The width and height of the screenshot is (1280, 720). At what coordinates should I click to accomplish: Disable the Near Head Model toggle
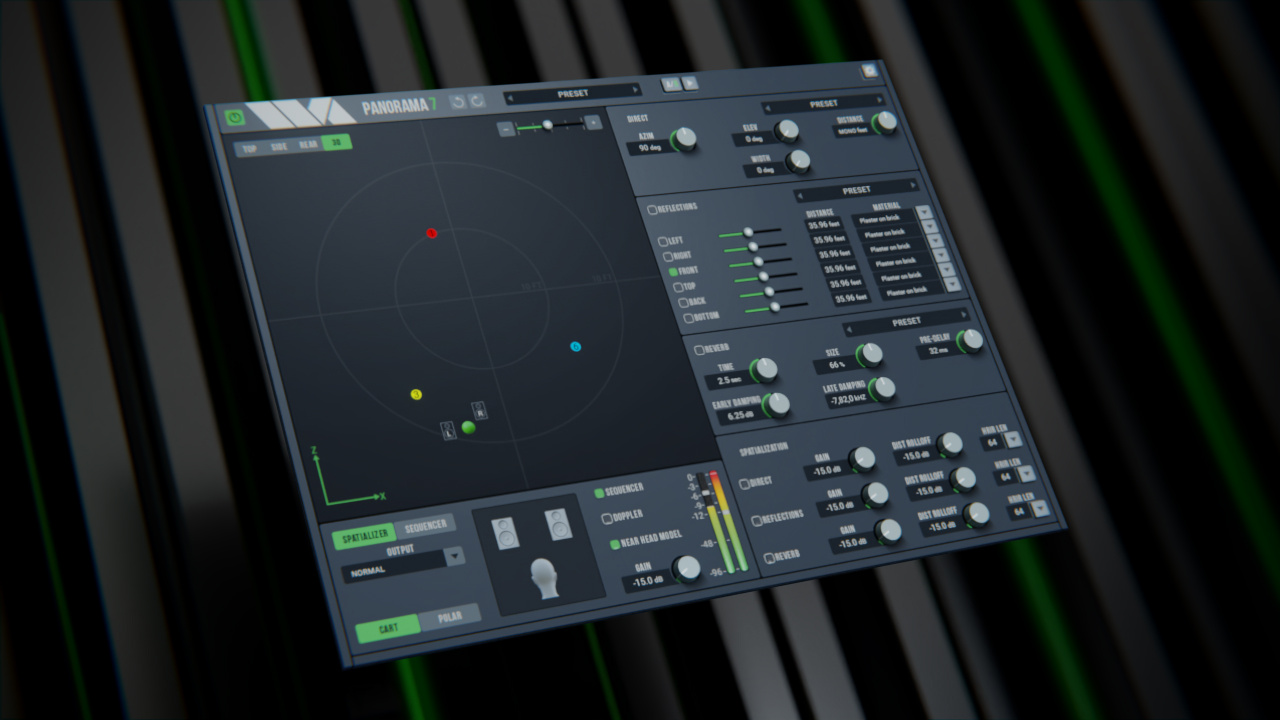pos(615,544)
